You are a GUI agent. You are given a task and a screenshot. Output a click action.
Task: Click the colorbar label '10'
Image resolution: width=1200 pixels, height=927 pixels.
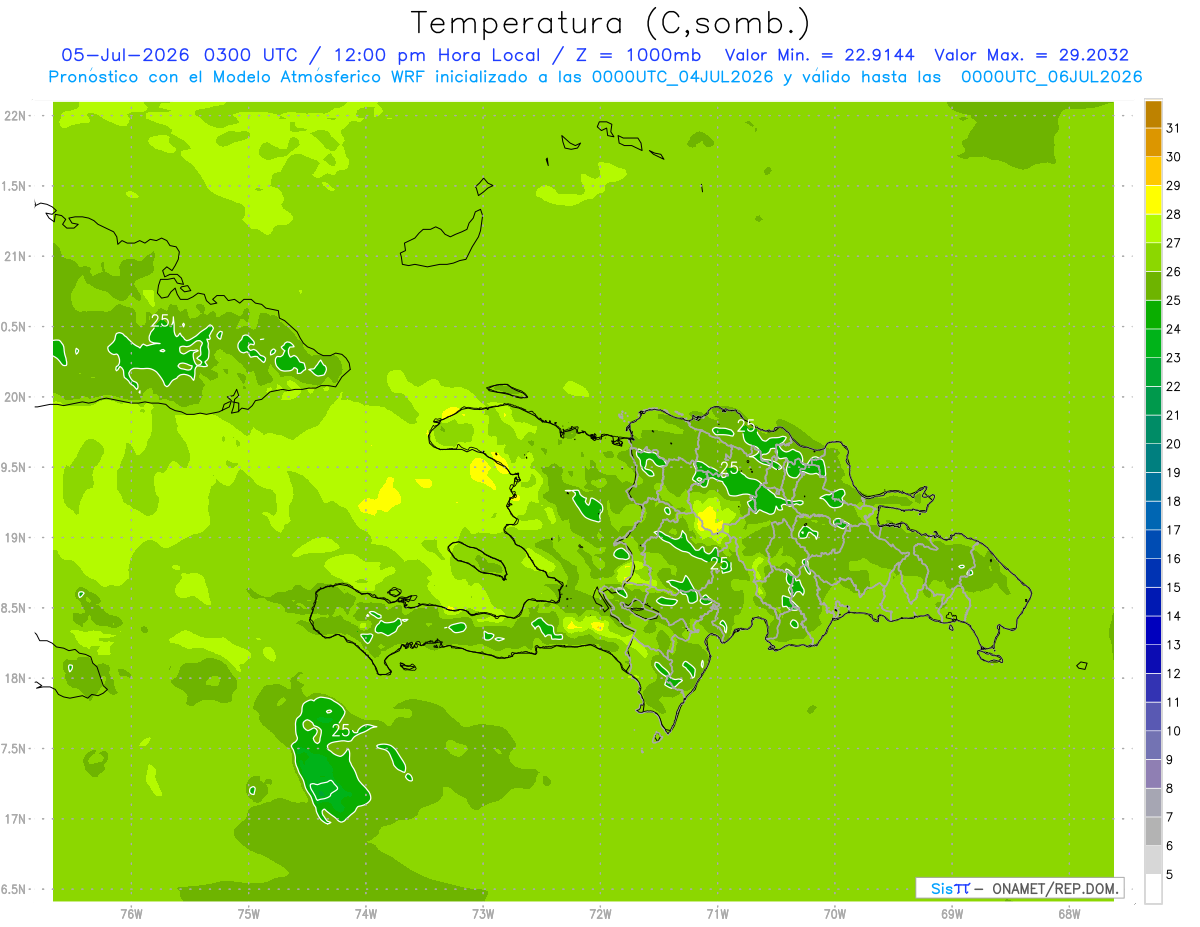click(x=1174, y=731)
